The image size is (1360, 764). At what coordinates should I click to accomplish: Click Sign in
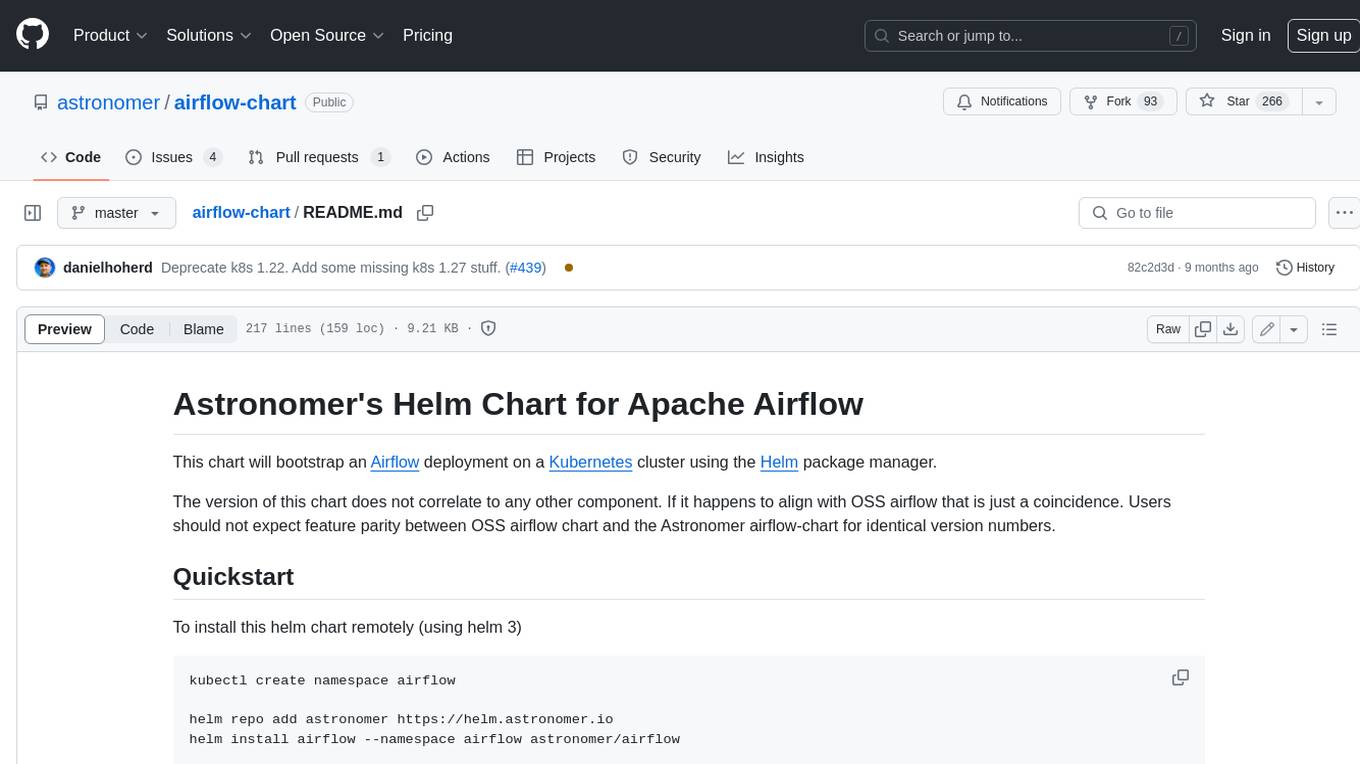(1245, 35)
